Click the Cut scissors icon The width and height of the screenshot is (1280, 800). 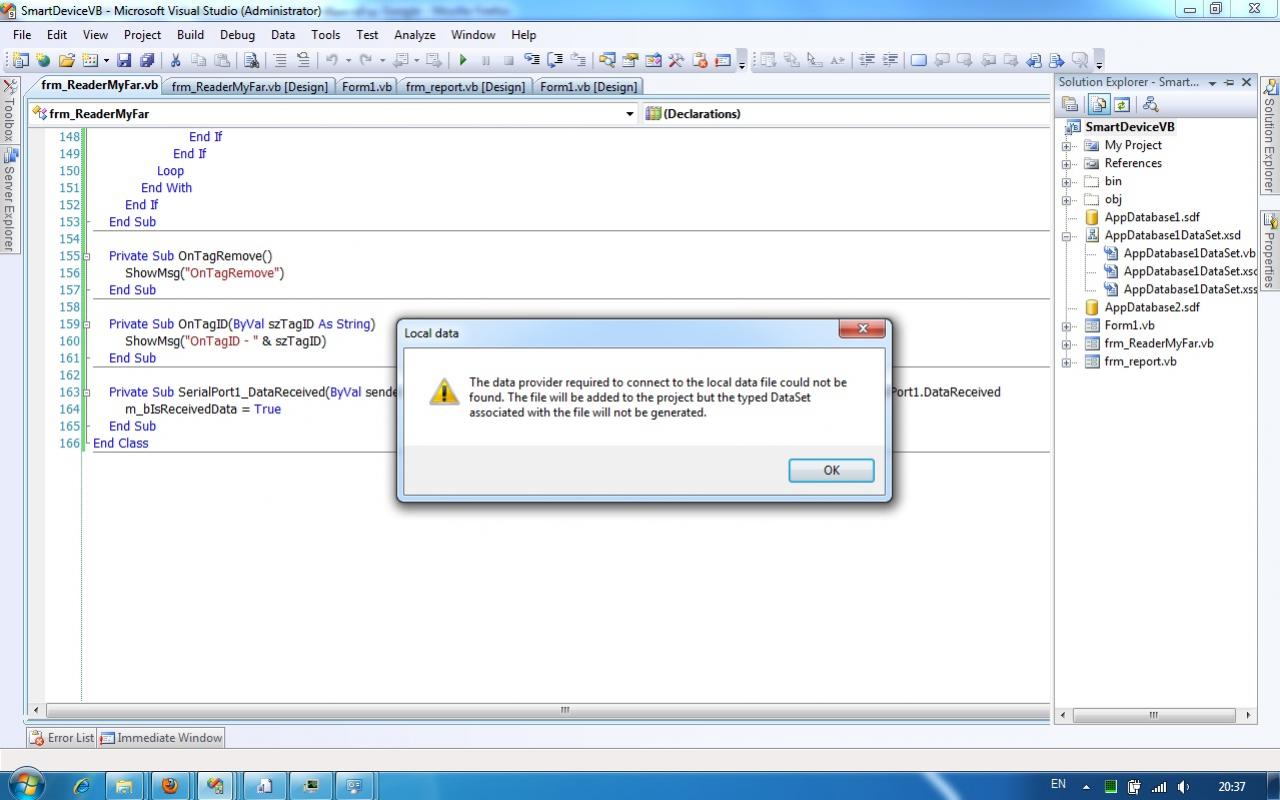pos(175,60)
